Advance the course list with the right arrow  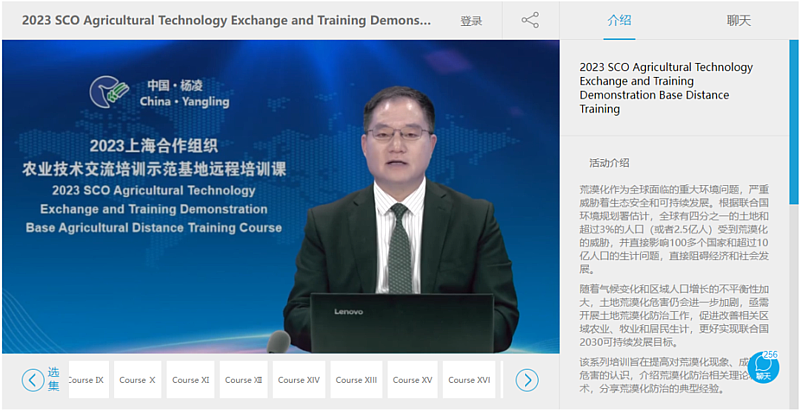coord(527,380)
